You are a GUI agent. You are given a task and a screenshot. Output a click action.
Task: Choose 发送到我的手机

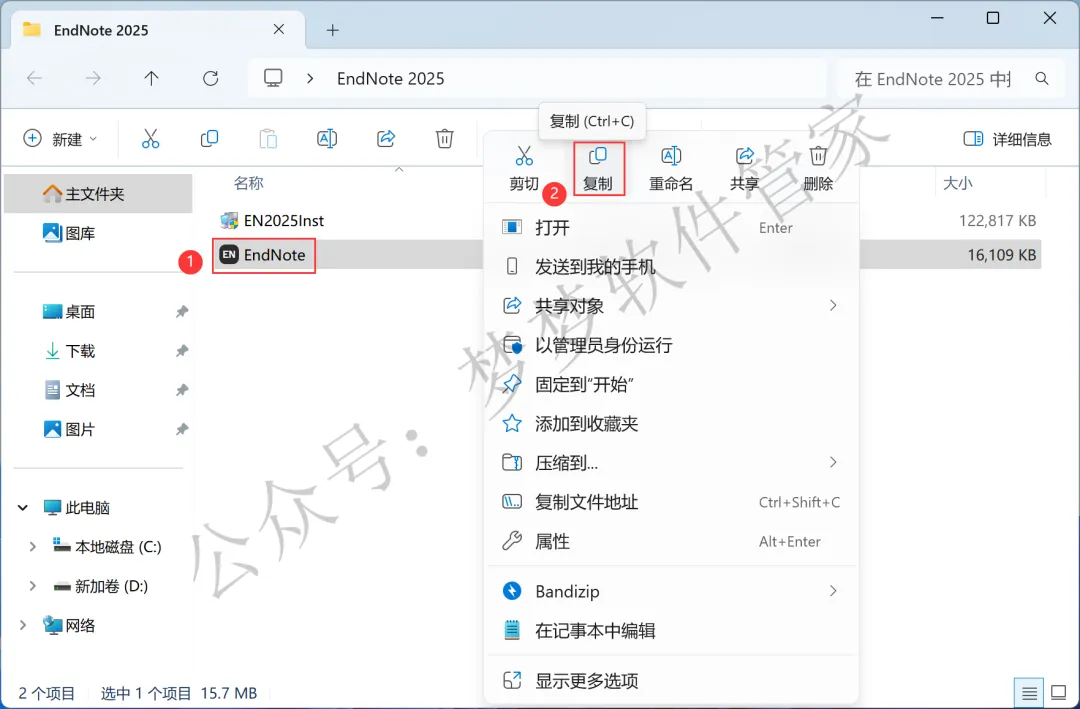coord(672,267)
